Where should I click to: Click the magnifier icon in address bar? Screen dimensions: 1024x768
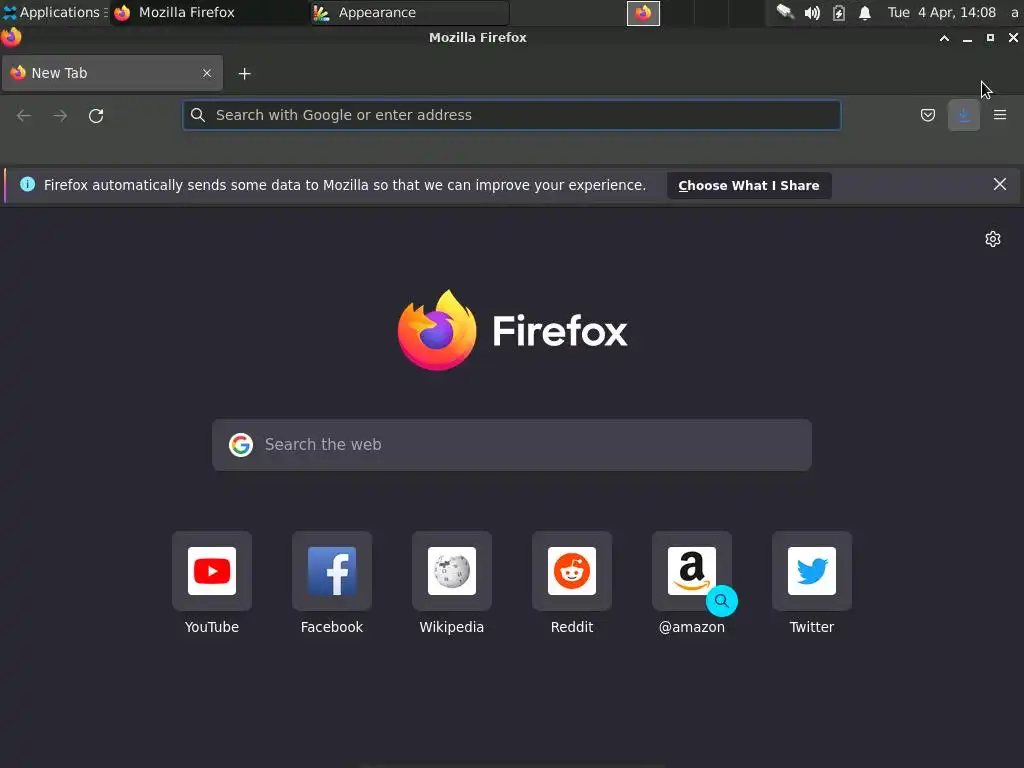pyautogui.click(x=198, y=115)
